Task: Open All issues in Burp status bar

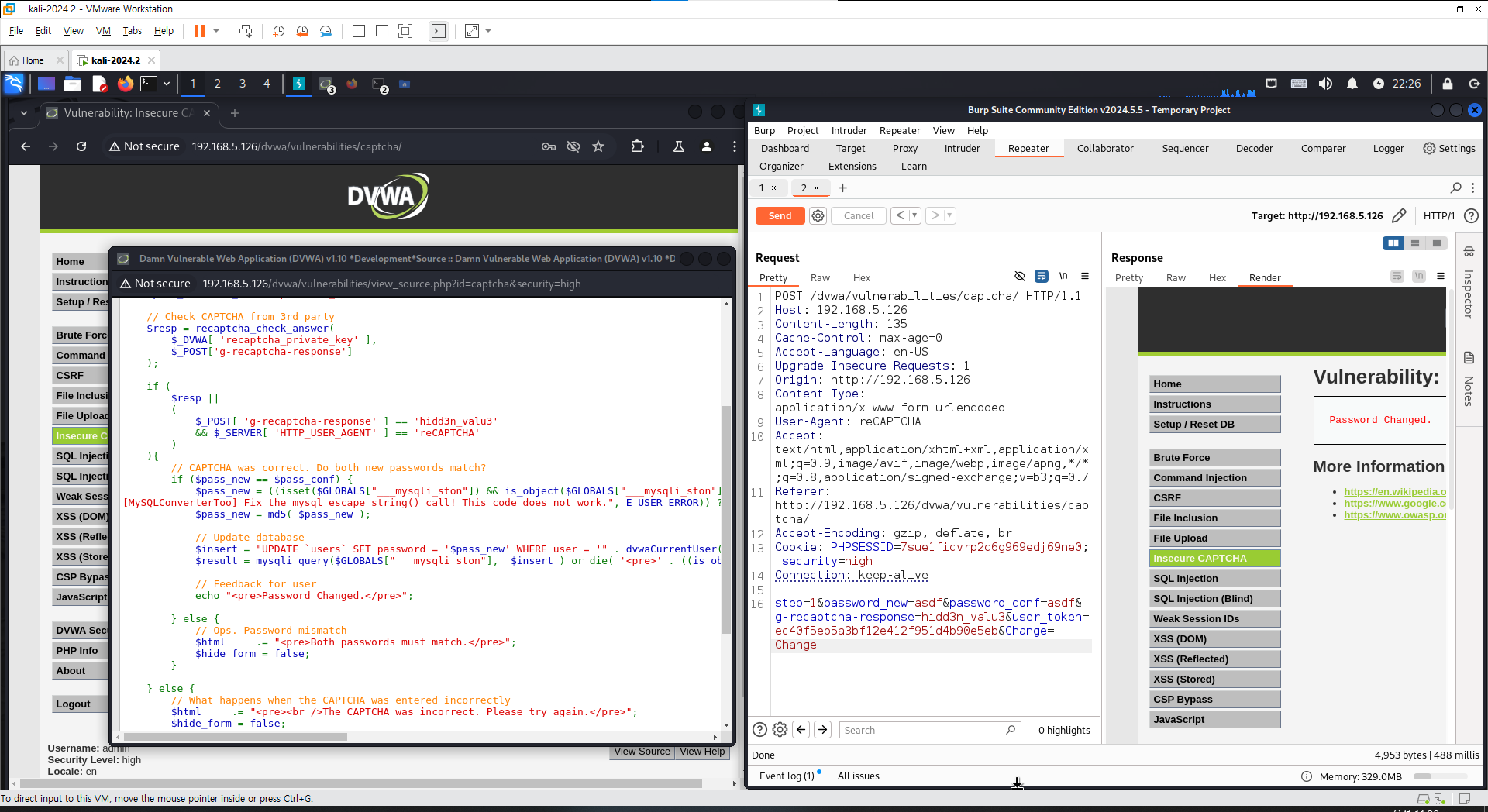Action: click(x=858, y=776)
